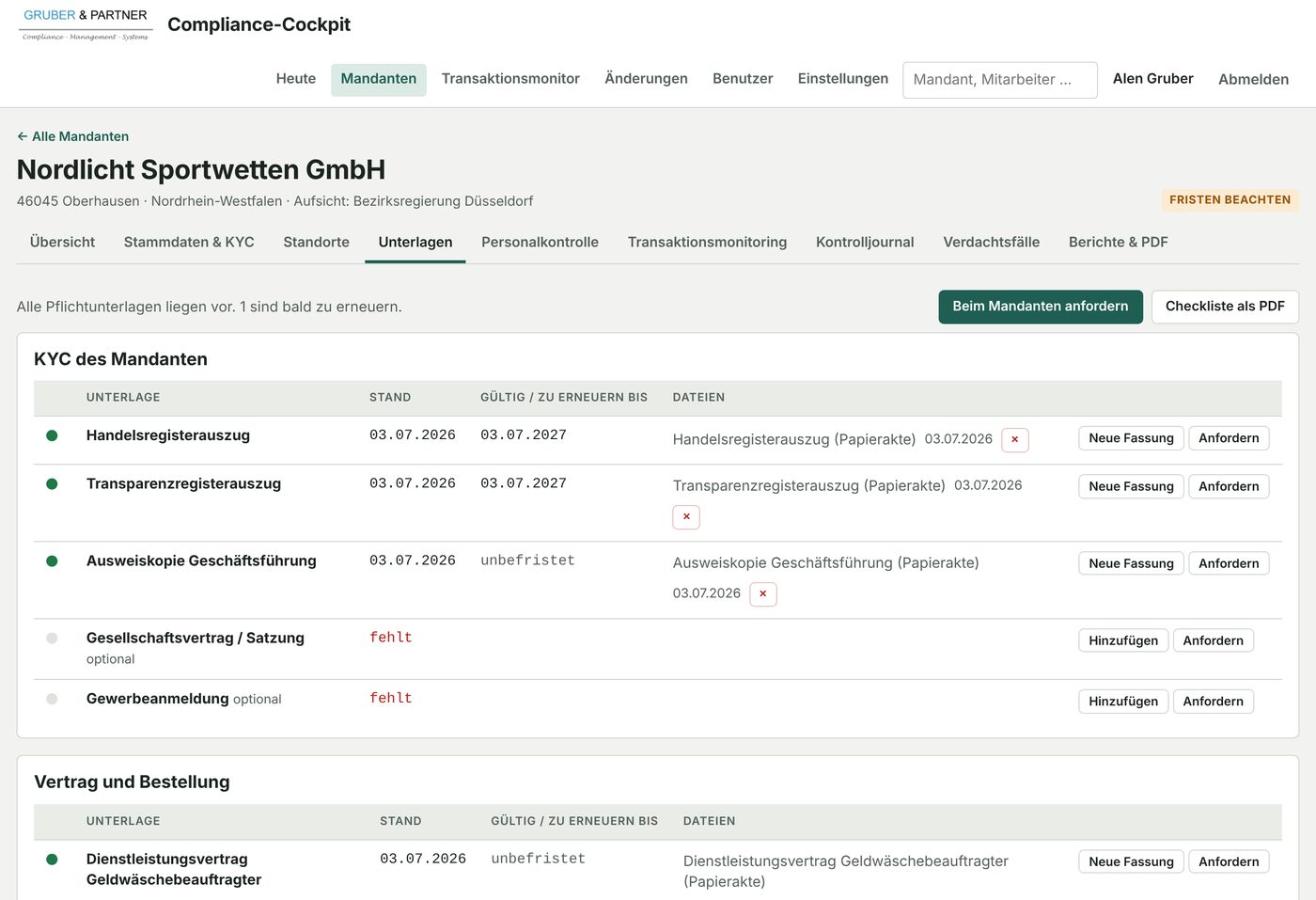
Task: Select the Mandanten navigation item
Action: click(379, 79)
